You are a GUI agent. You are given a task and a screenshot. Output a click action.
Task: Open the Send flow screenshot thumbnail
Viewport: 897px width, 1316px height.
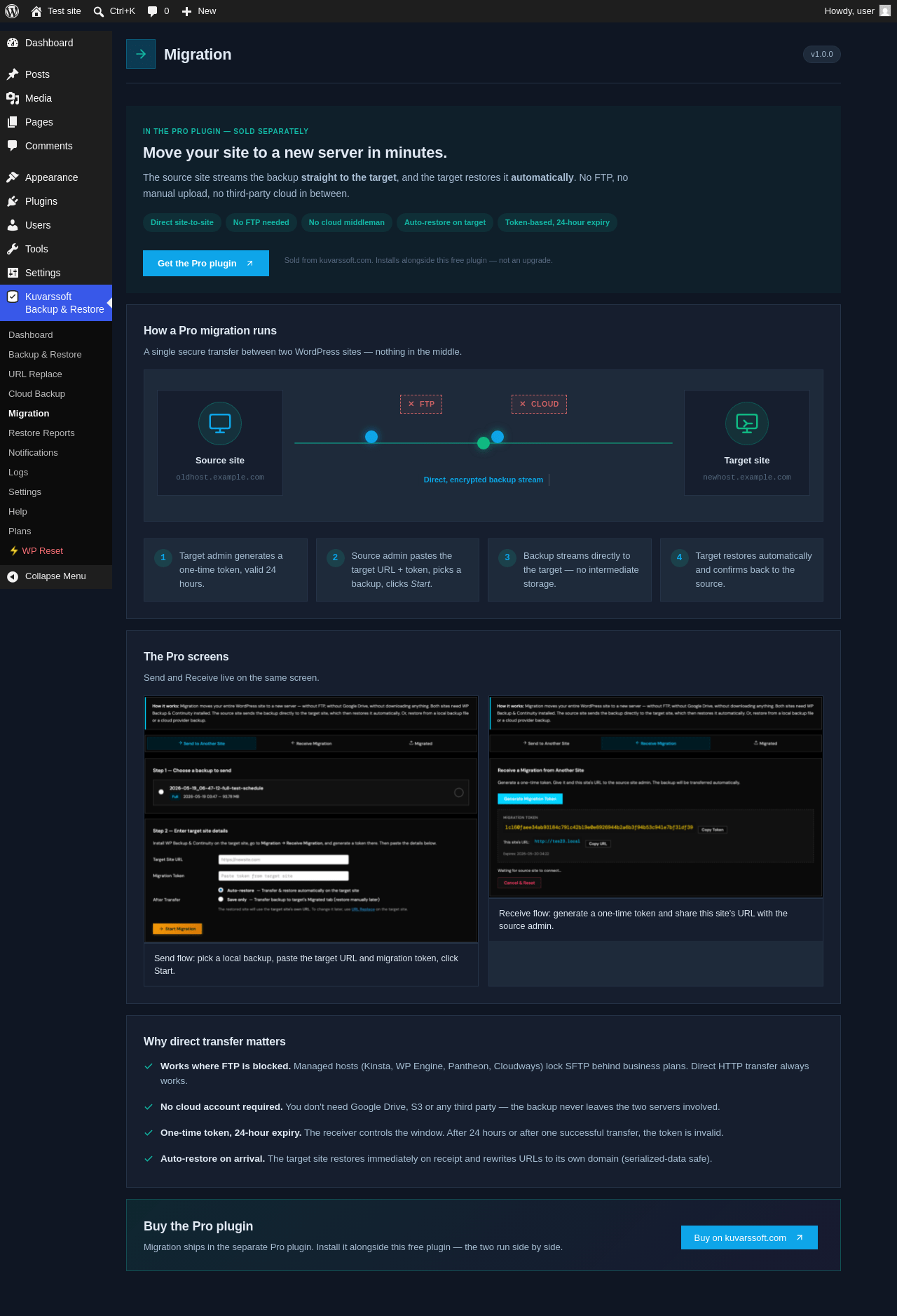coord(311,820)
